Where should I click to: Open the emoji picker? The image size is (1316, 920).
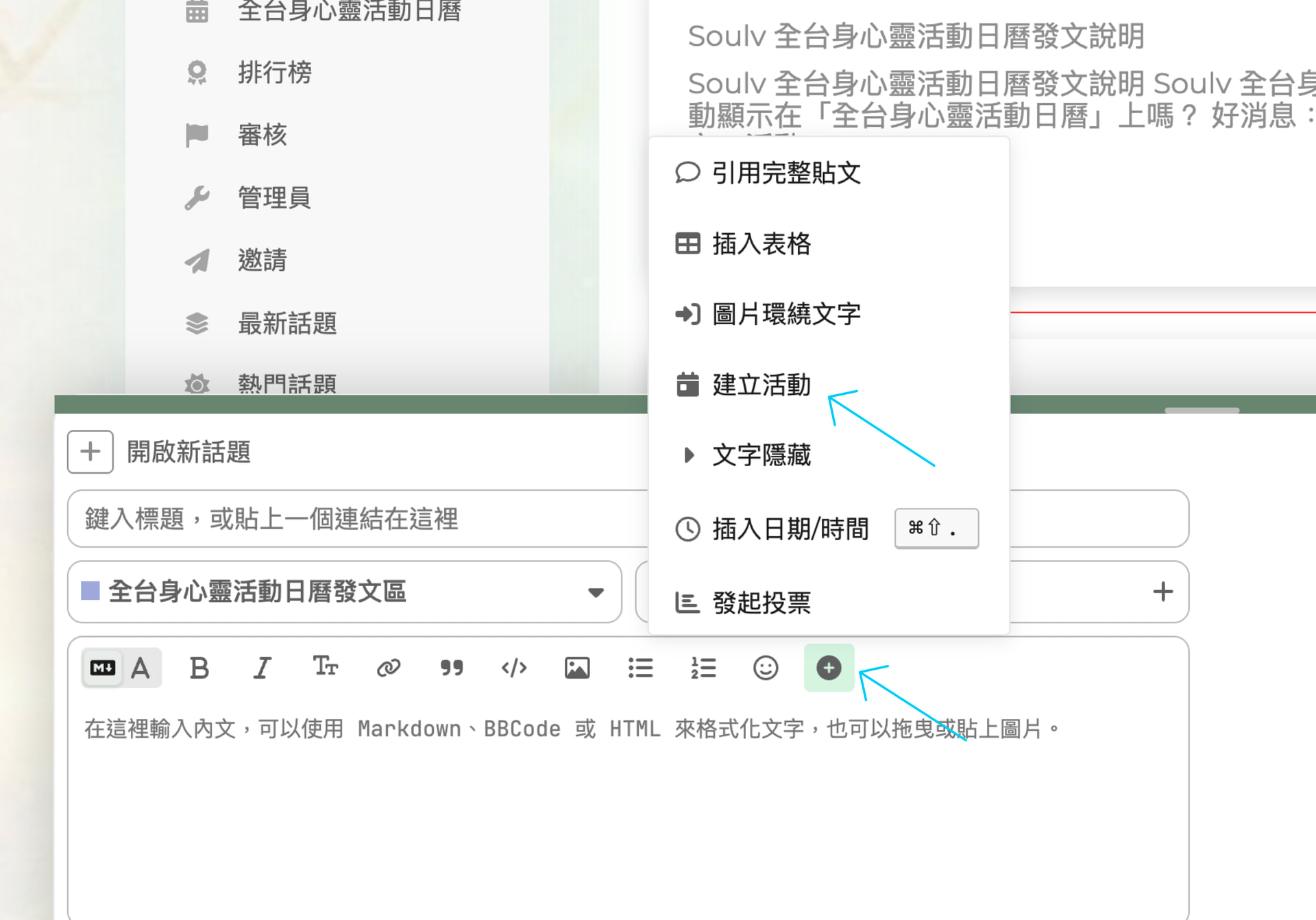[x=766, y=668]
